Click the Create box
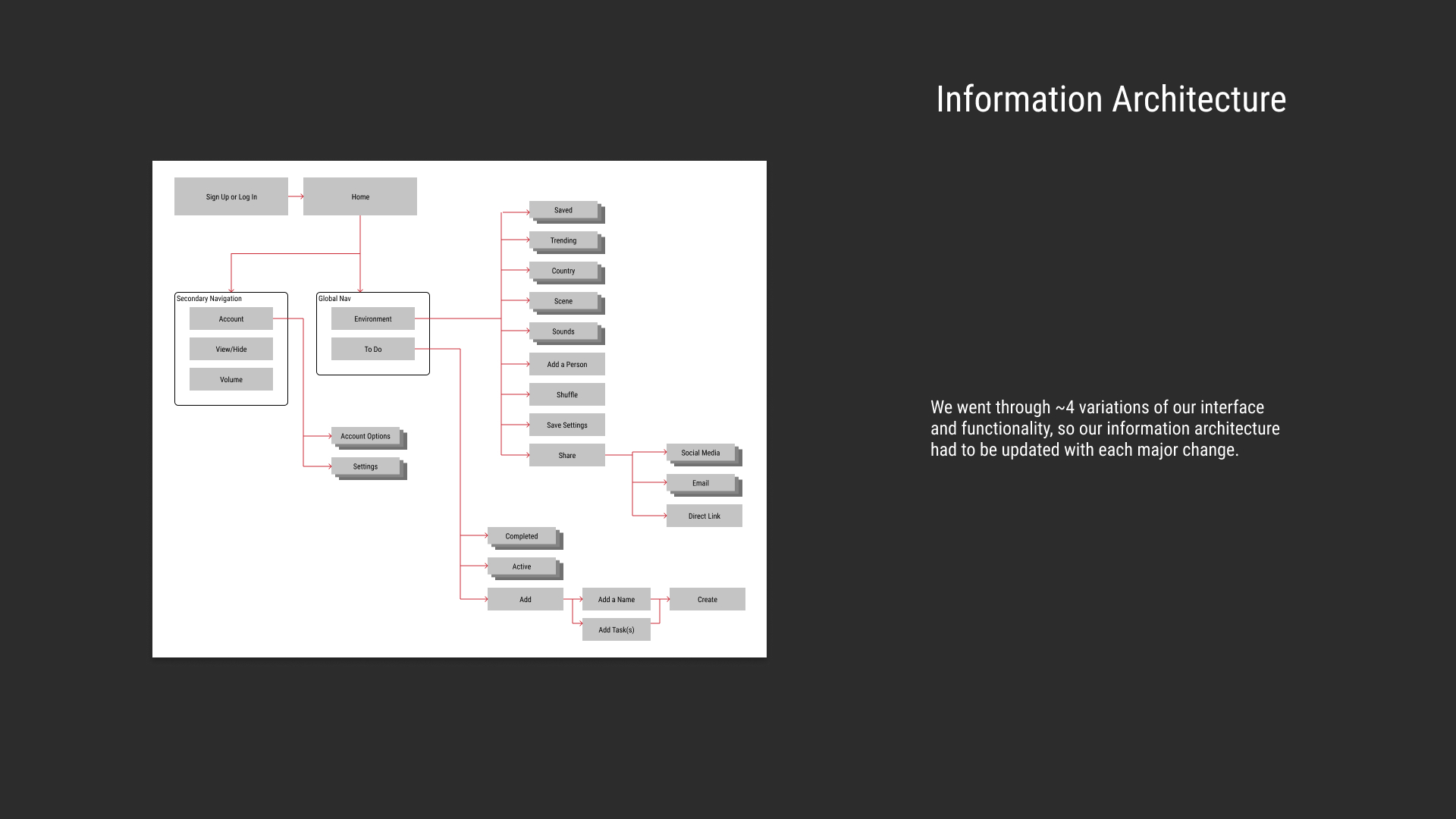Viewport: 1456px width, 819px height. [708, 599]
